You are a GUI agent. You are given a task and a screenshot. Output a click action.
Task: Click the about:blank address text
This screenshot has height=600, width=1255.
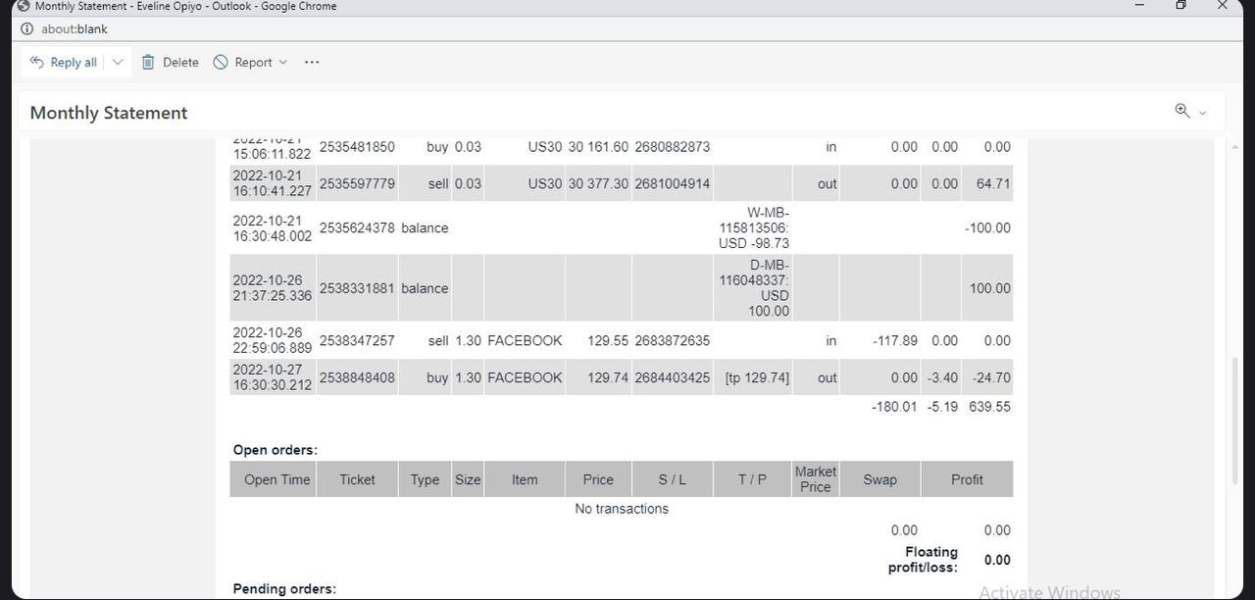[74, 29]
